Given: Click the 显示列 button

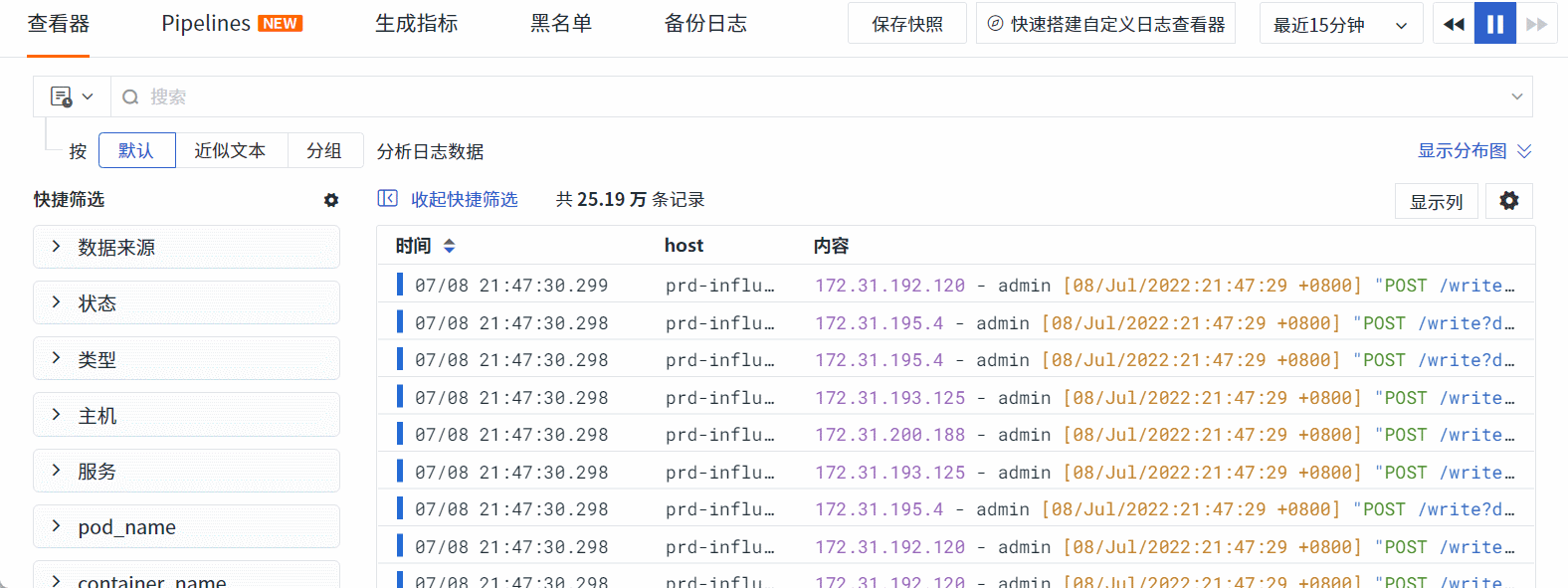Looking at the screenshot, I should [1436, 202].
